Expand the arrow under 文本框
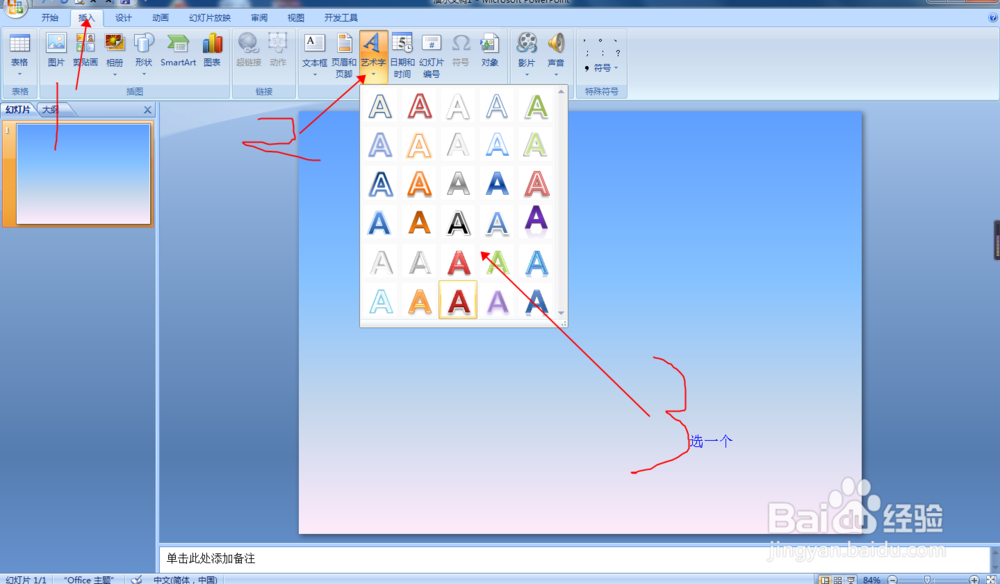 (314, 74)
